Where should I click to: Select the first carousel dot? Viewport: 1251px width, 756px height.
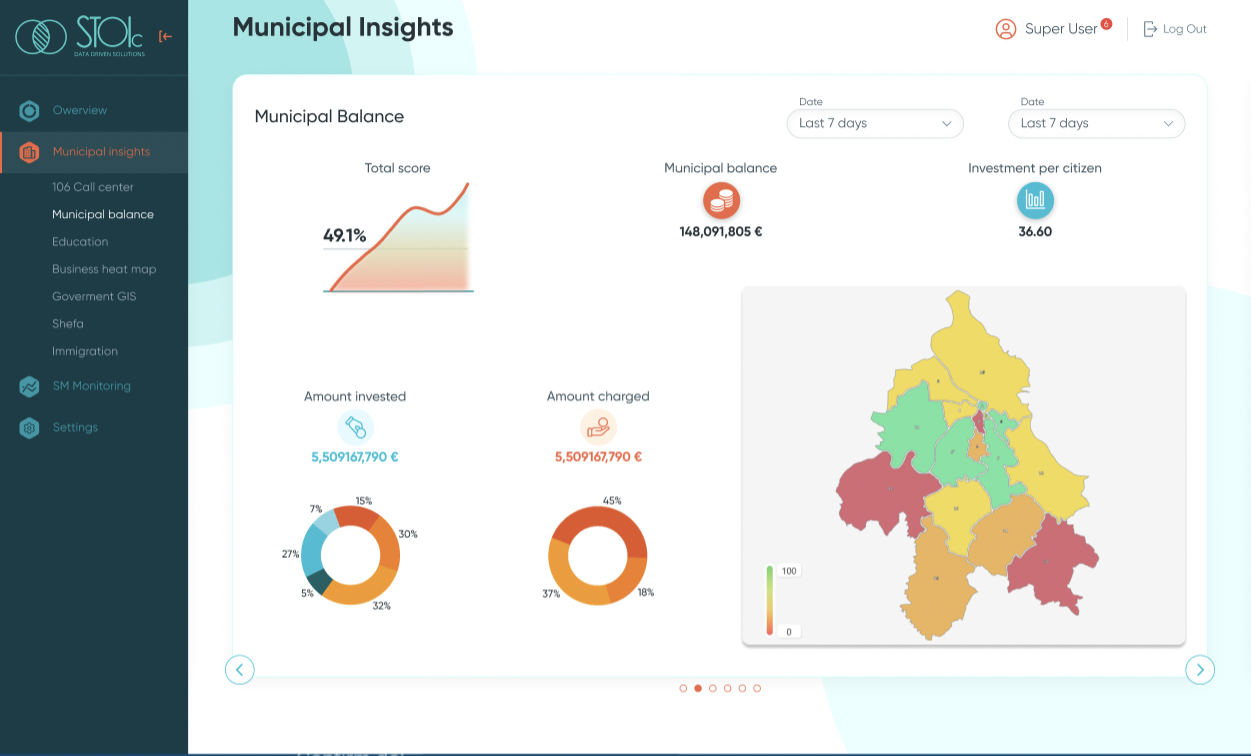pos(683,688)
